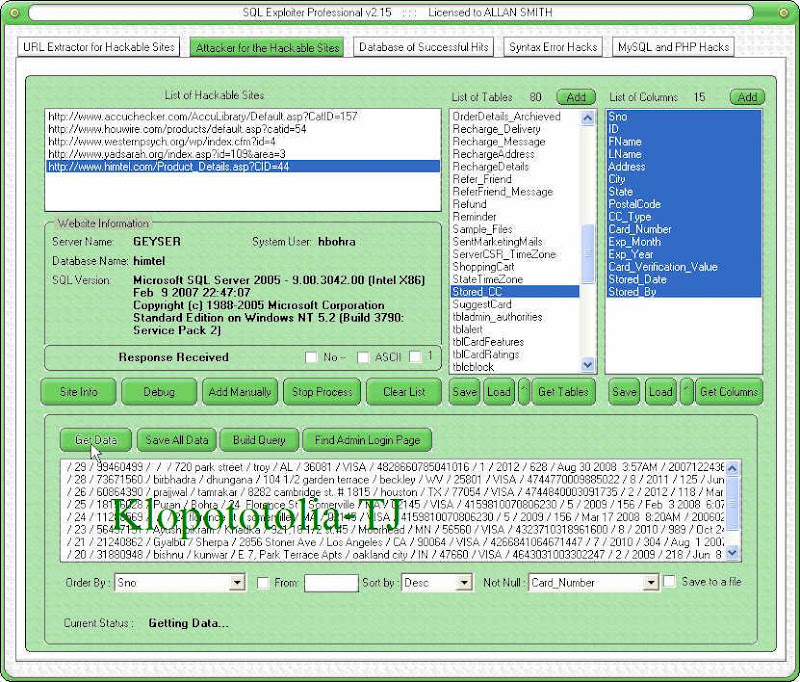
Task: Click the Save All Data button
Action: pyautogui.click(x=177, y=440)
